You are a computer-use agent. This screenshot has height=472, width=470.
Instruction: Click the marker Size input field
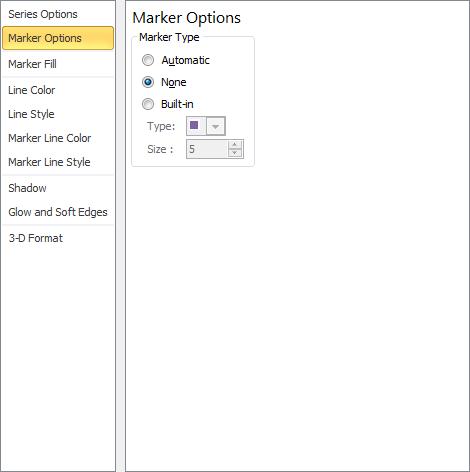(x=207, y=149)
